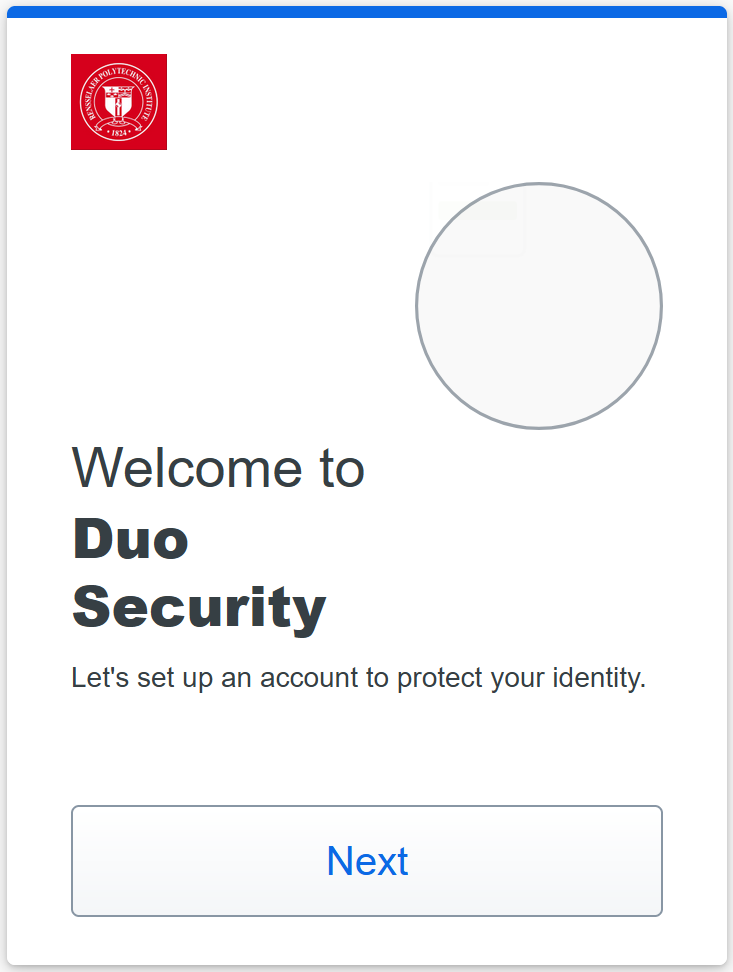Click the rounded corner card container
Screen dimensions: 733x972
click(366, 486)
